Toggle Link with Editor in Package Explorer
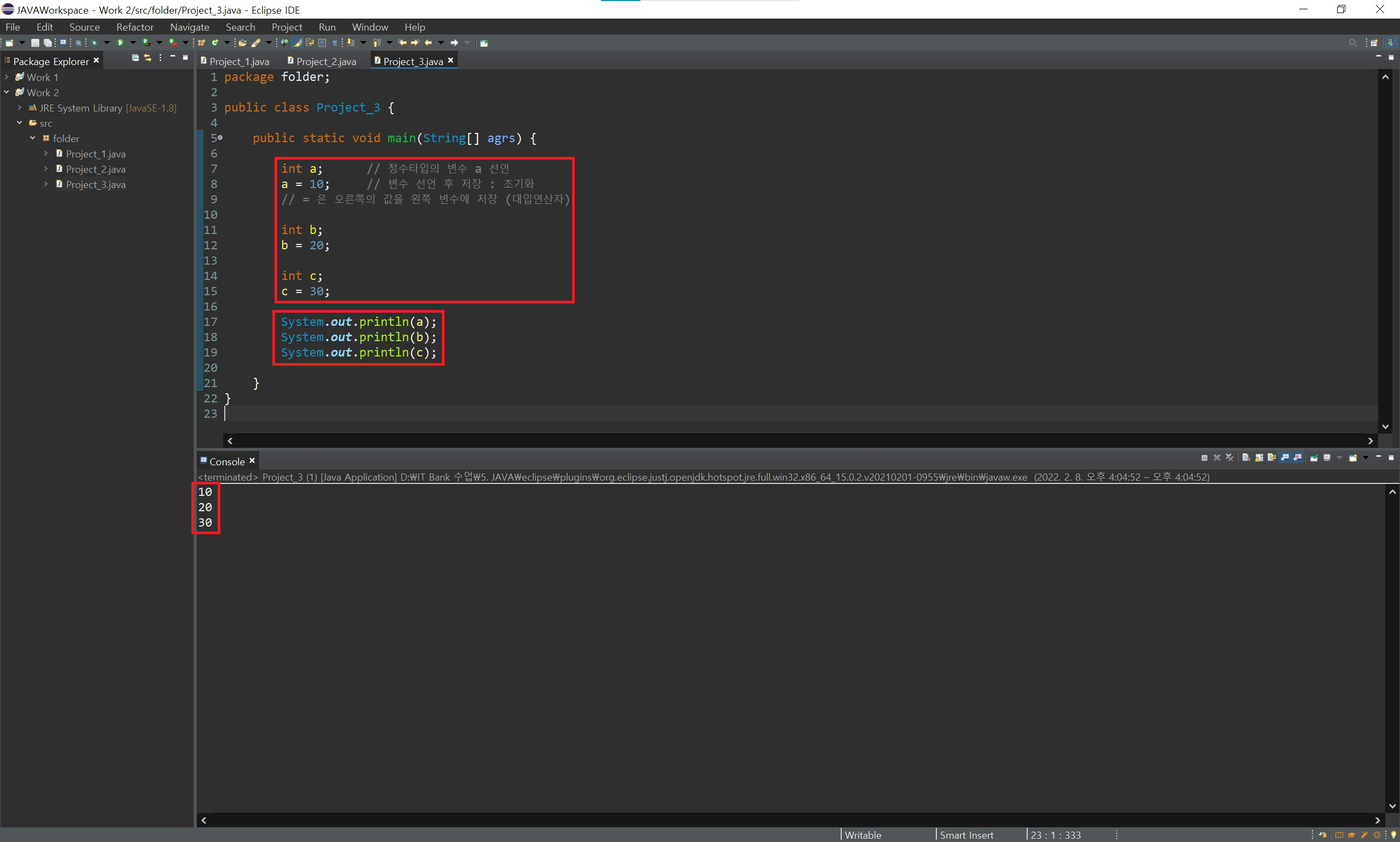Screen dimensions: 1400x842 pos(148,58)
